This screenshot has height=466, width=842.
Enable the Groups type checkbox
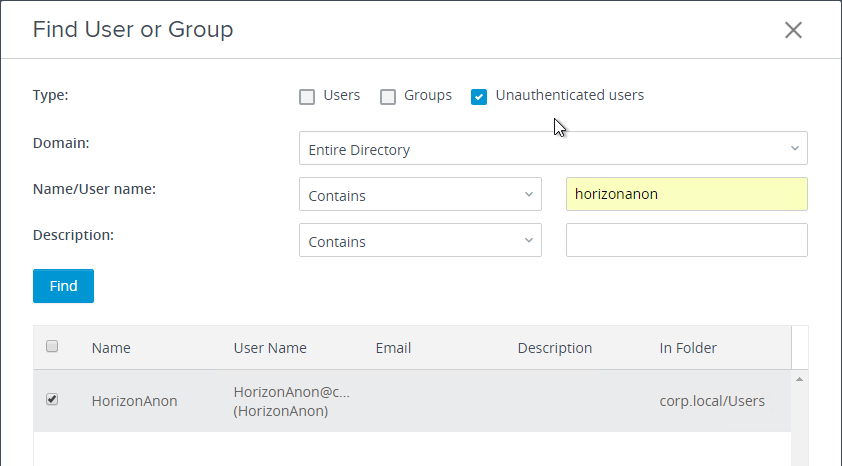click(x=388, y=97)
